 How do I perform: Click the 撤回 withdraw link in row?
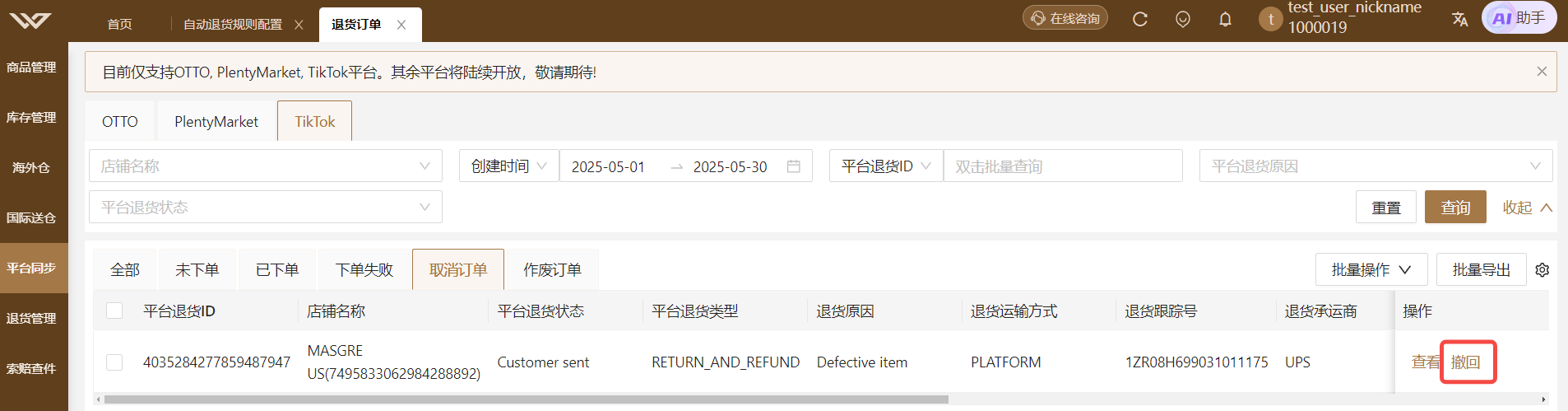(1465, 362)
